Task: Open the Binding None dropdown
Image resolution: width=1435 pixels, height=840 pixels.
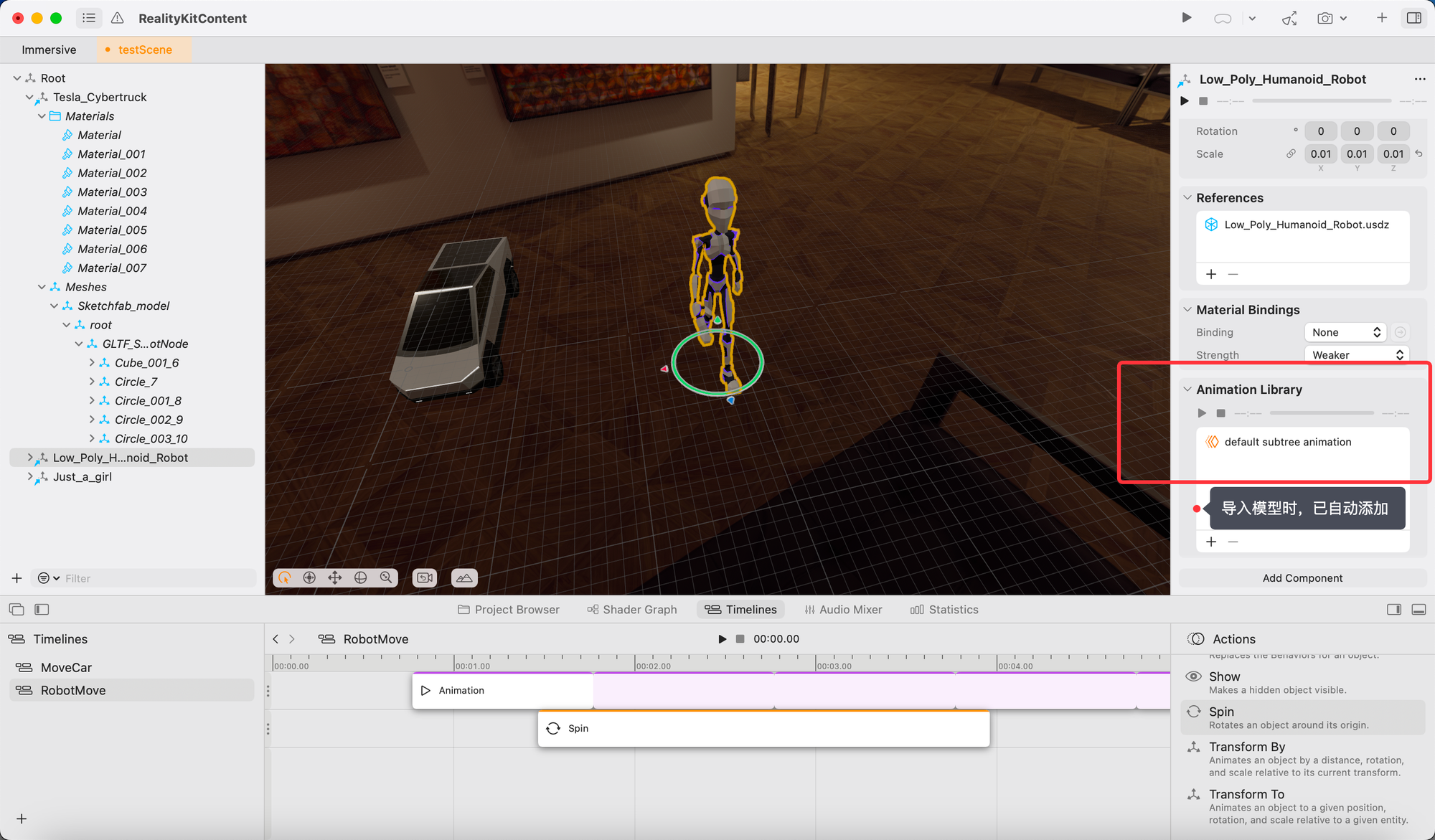Action: [1345, 332]
